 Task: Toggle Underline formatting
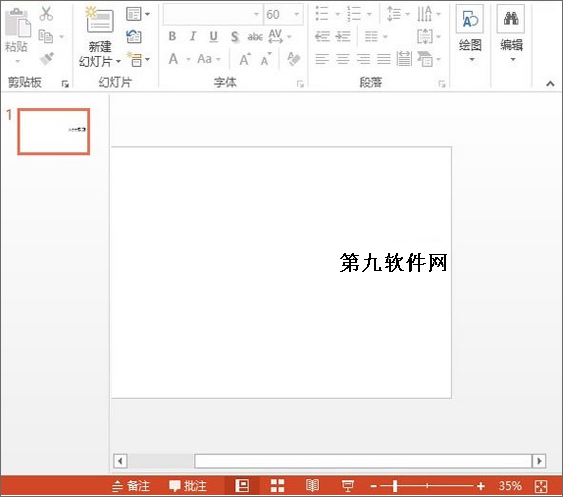pos(214,36)
